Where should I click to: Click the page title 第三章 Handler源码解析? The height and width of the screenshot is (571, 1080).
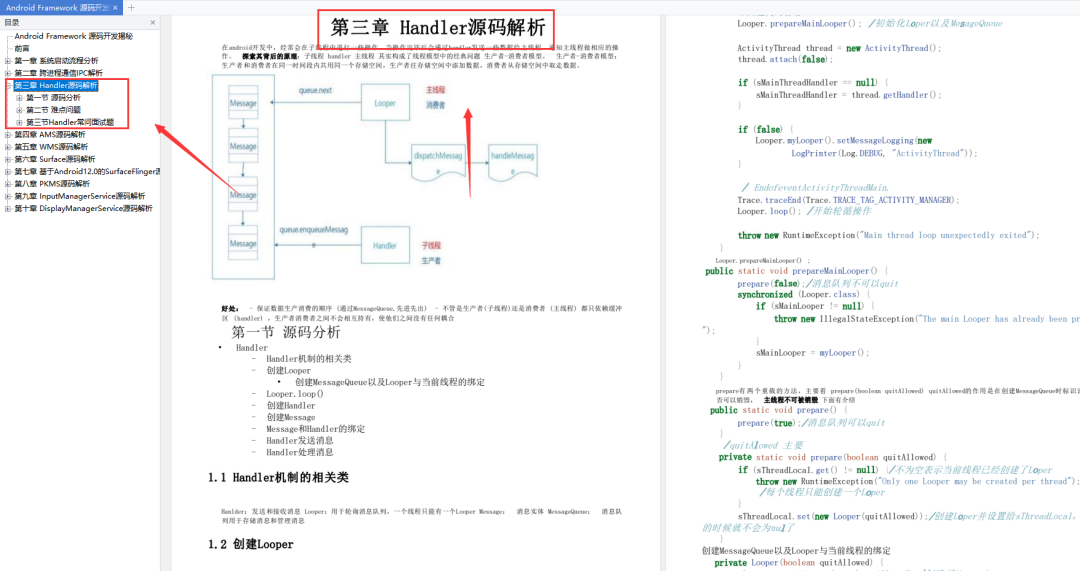click(x=437, y=28)
